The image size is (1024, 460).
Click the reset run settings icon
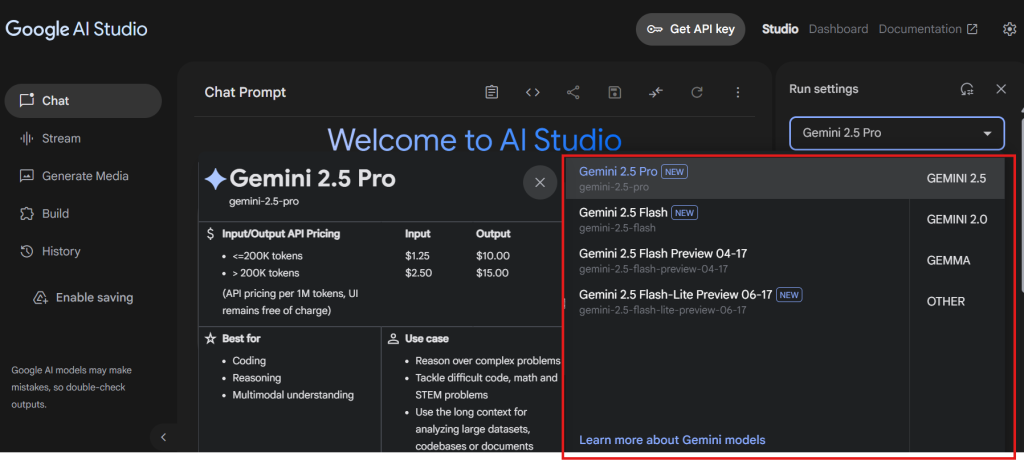967,89
